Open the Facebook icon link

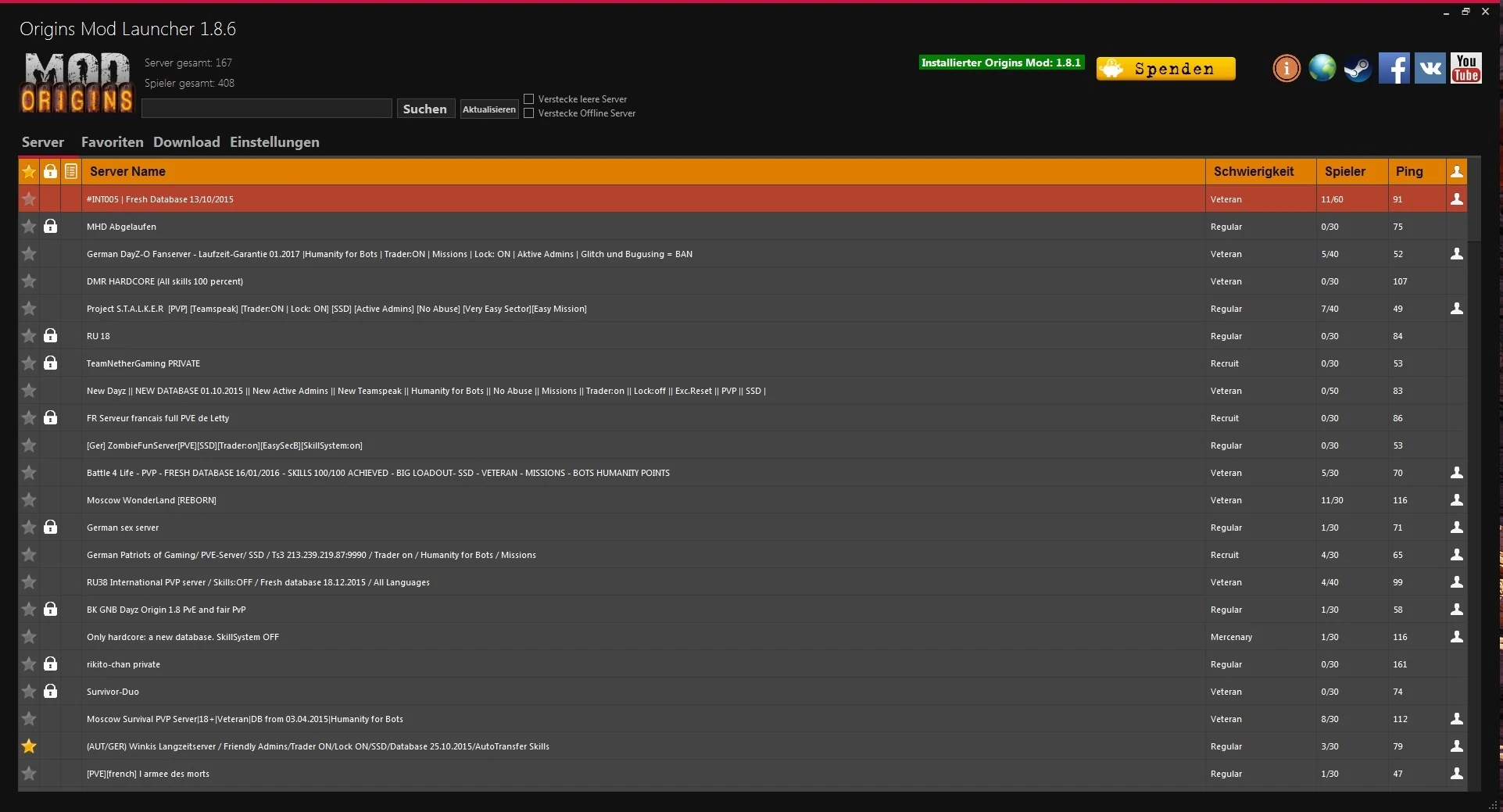point(1394,68)
